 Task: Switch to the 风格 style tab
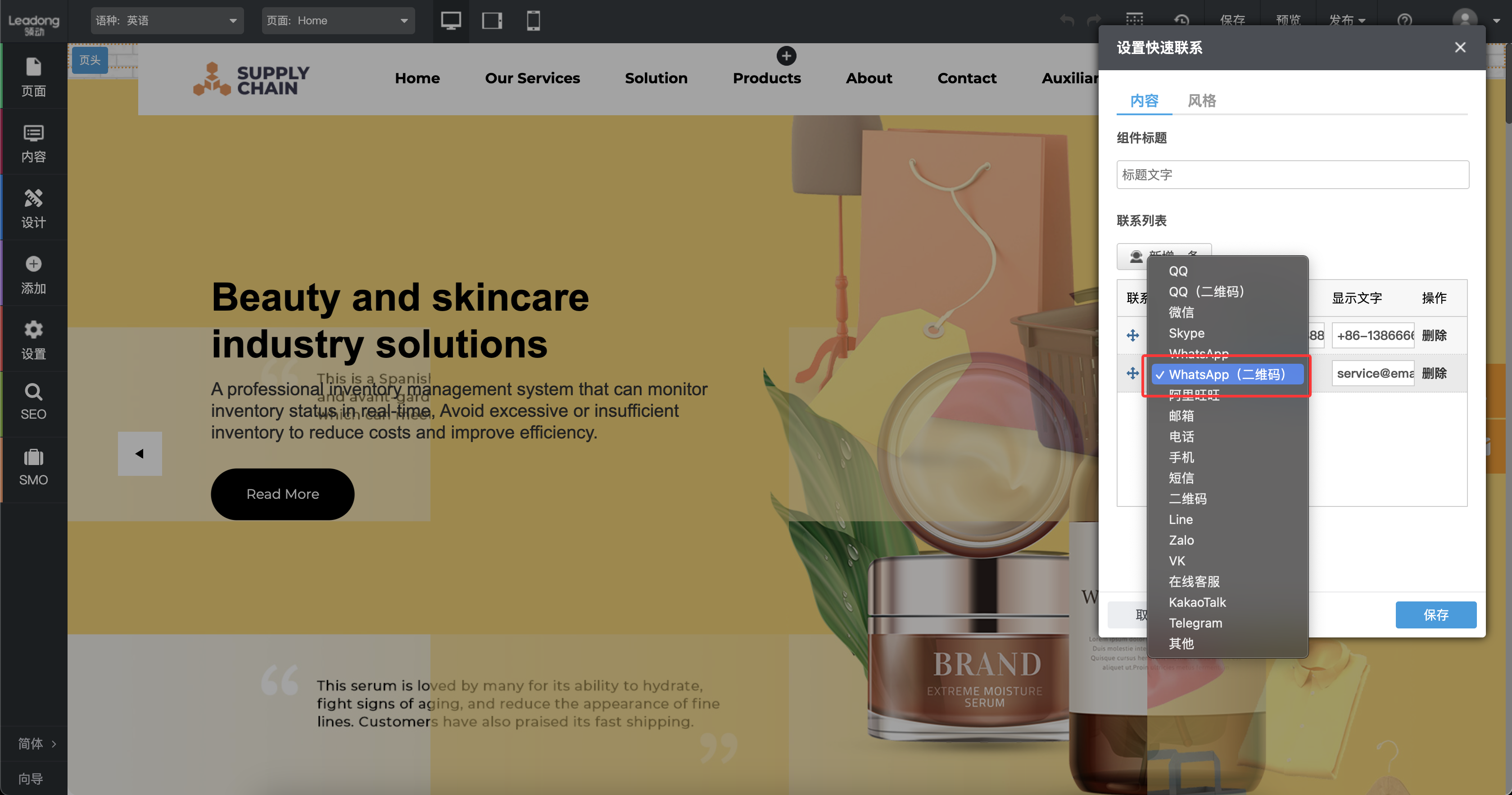coord(1201,101)
